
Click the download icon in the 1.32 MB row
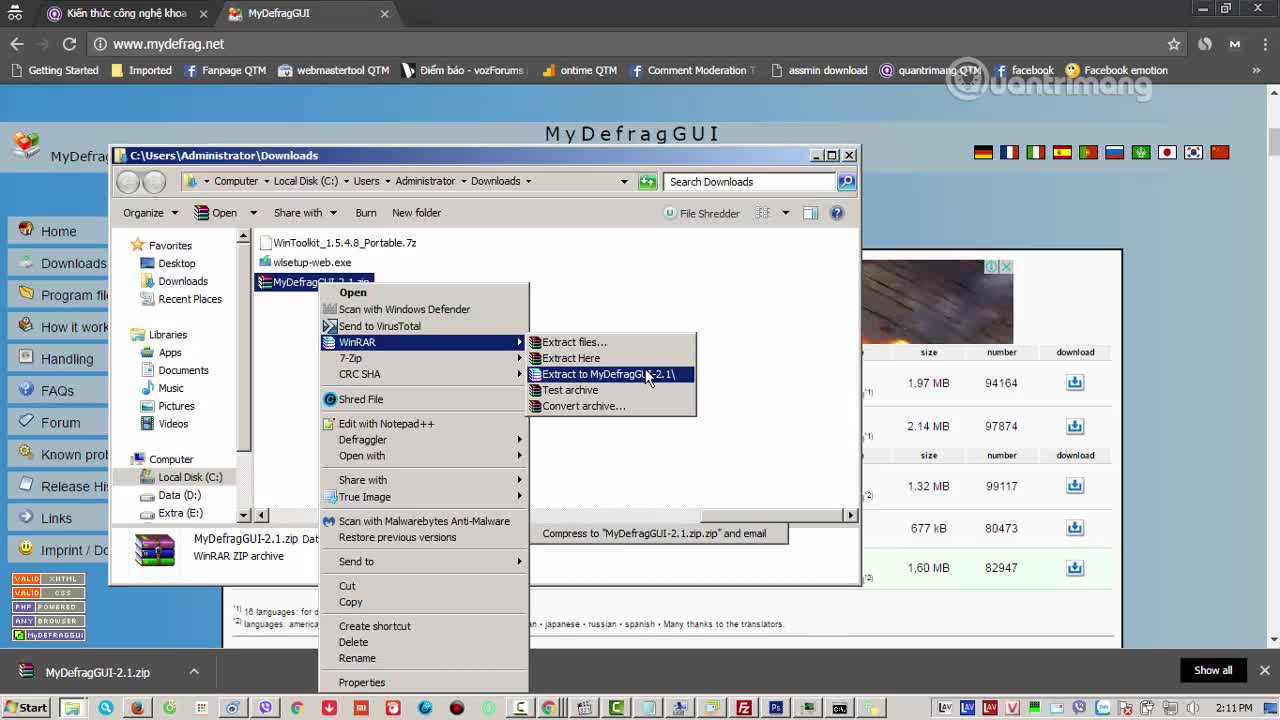[x=1075, y=486]
